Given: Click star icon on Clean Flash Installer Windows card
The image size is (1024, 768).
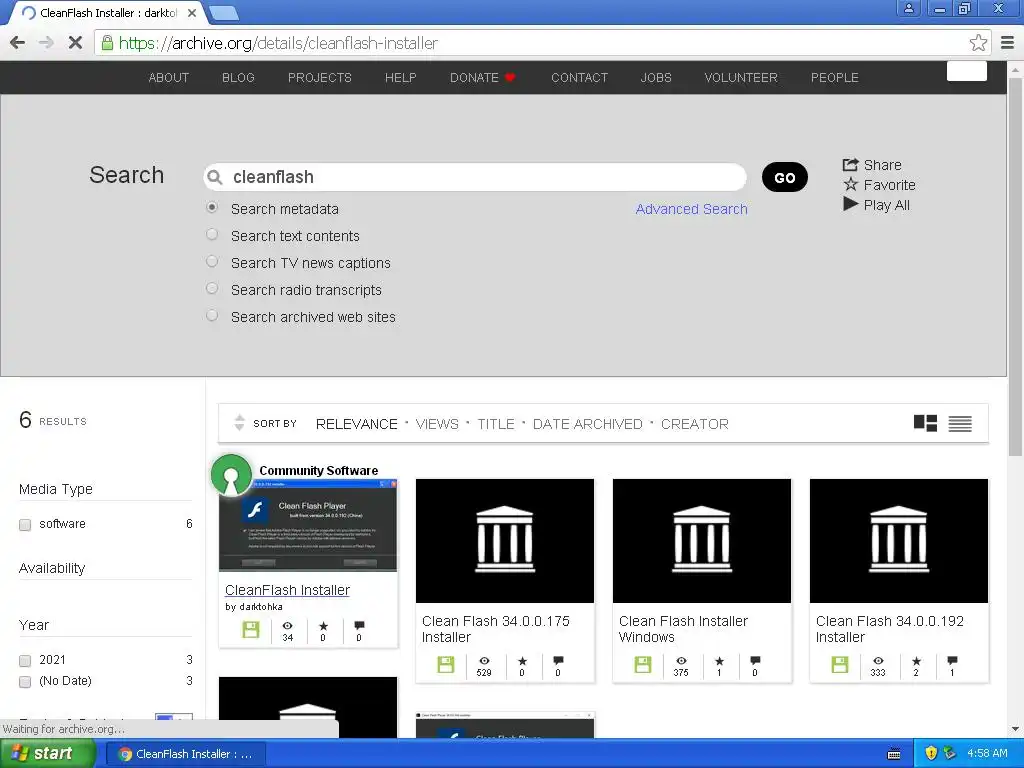Looking at the screenshot, I should (x=719, y=661).
